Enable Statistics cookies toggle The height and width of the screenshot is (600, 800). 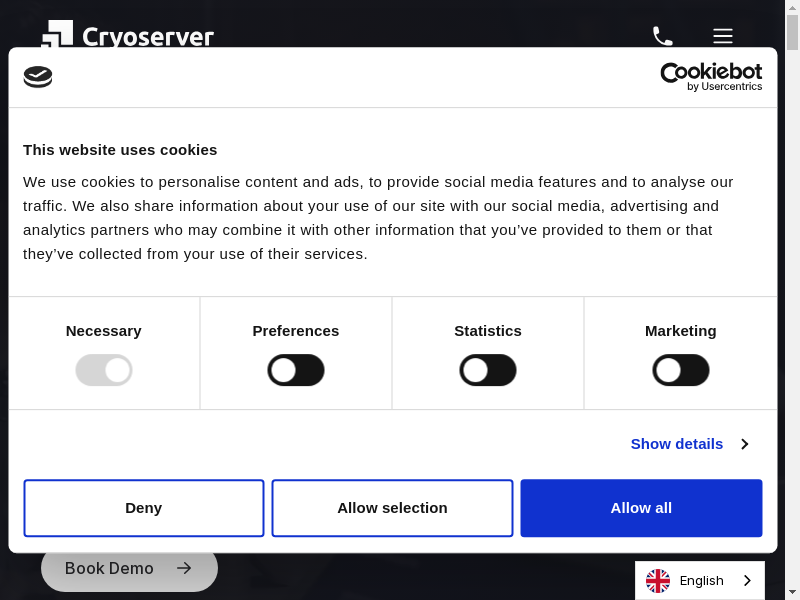[488, 370]
